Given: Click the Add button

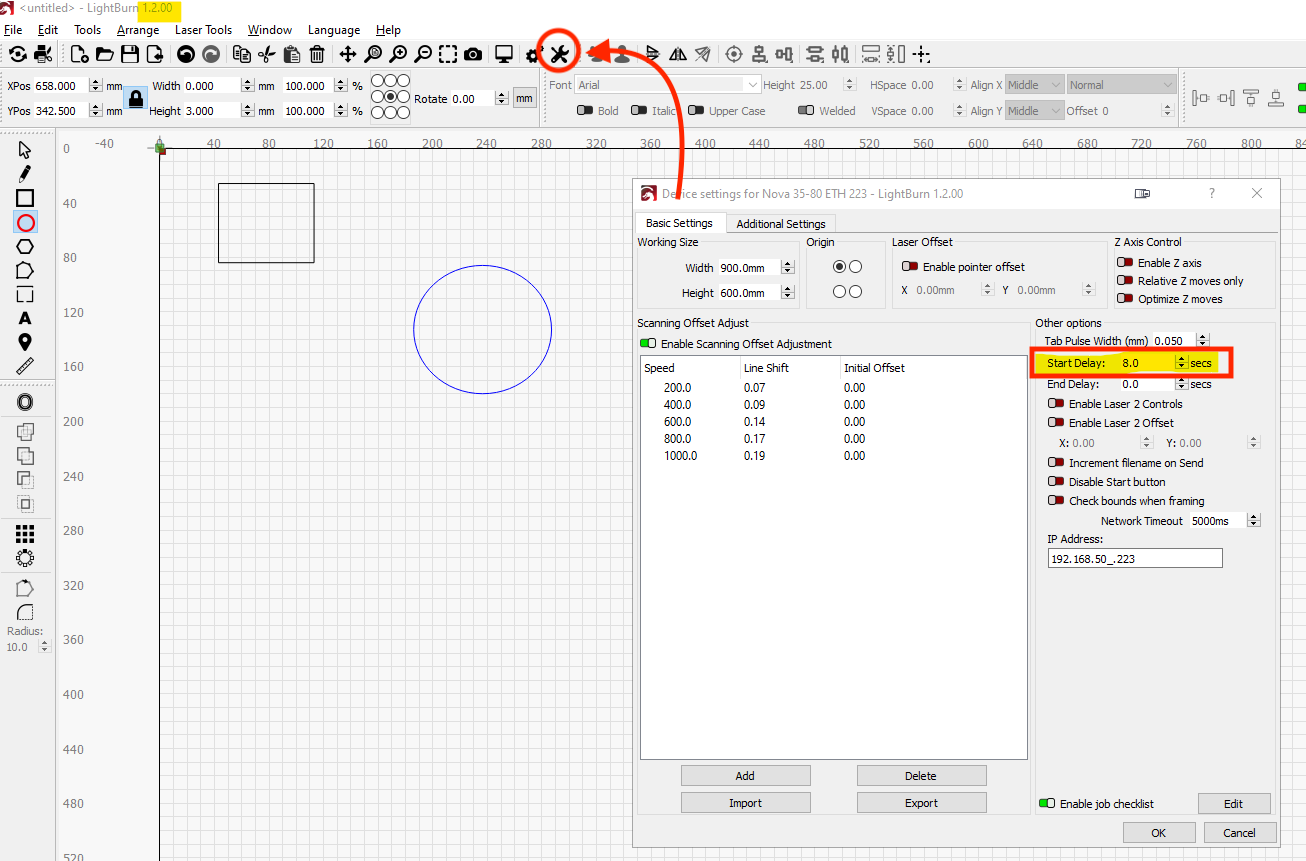Looking at the screenshot, I should [745, 776].
